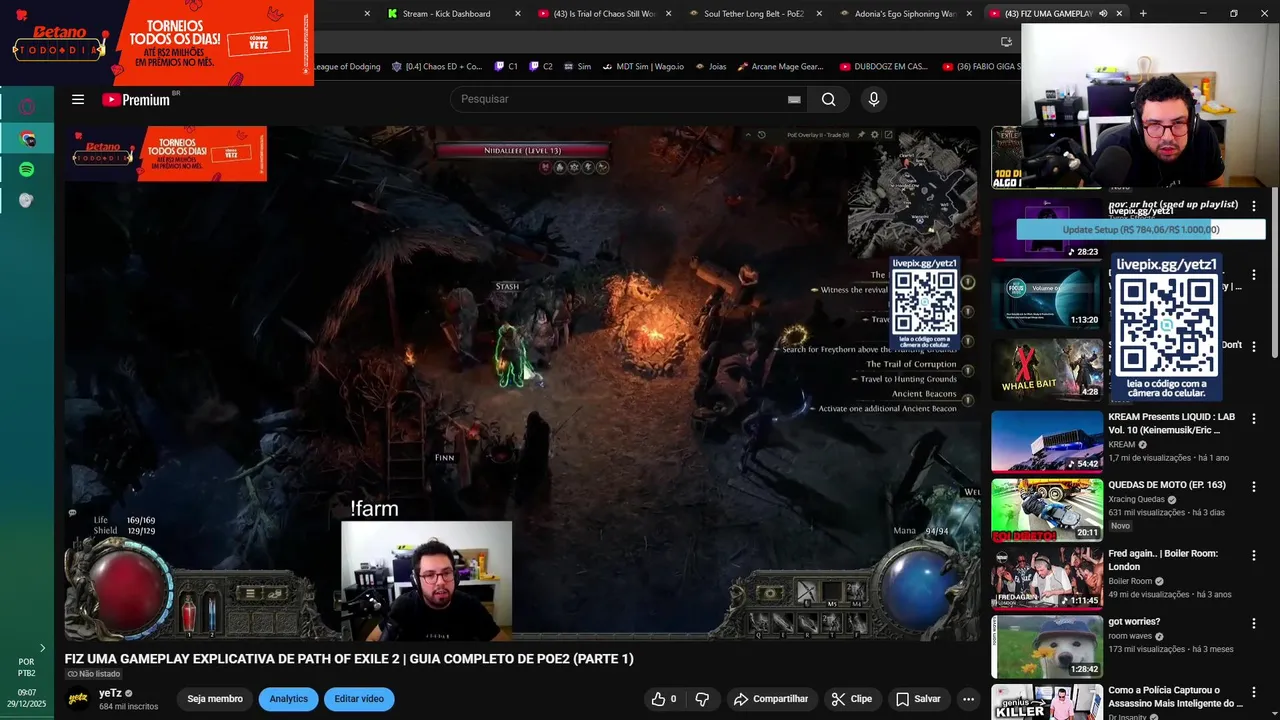Open Chrome from the taskbar
The height and width of the screenshot is (720, 1280).
click(x=27, y=138)
